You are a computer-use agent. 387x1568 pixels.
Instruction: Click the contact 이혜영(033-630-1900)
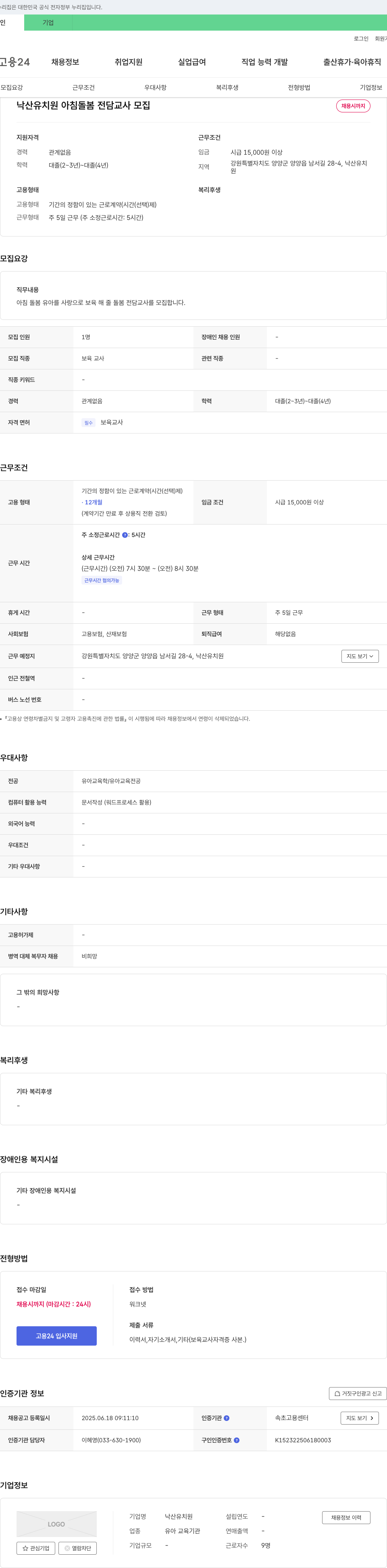point(111,1440)
